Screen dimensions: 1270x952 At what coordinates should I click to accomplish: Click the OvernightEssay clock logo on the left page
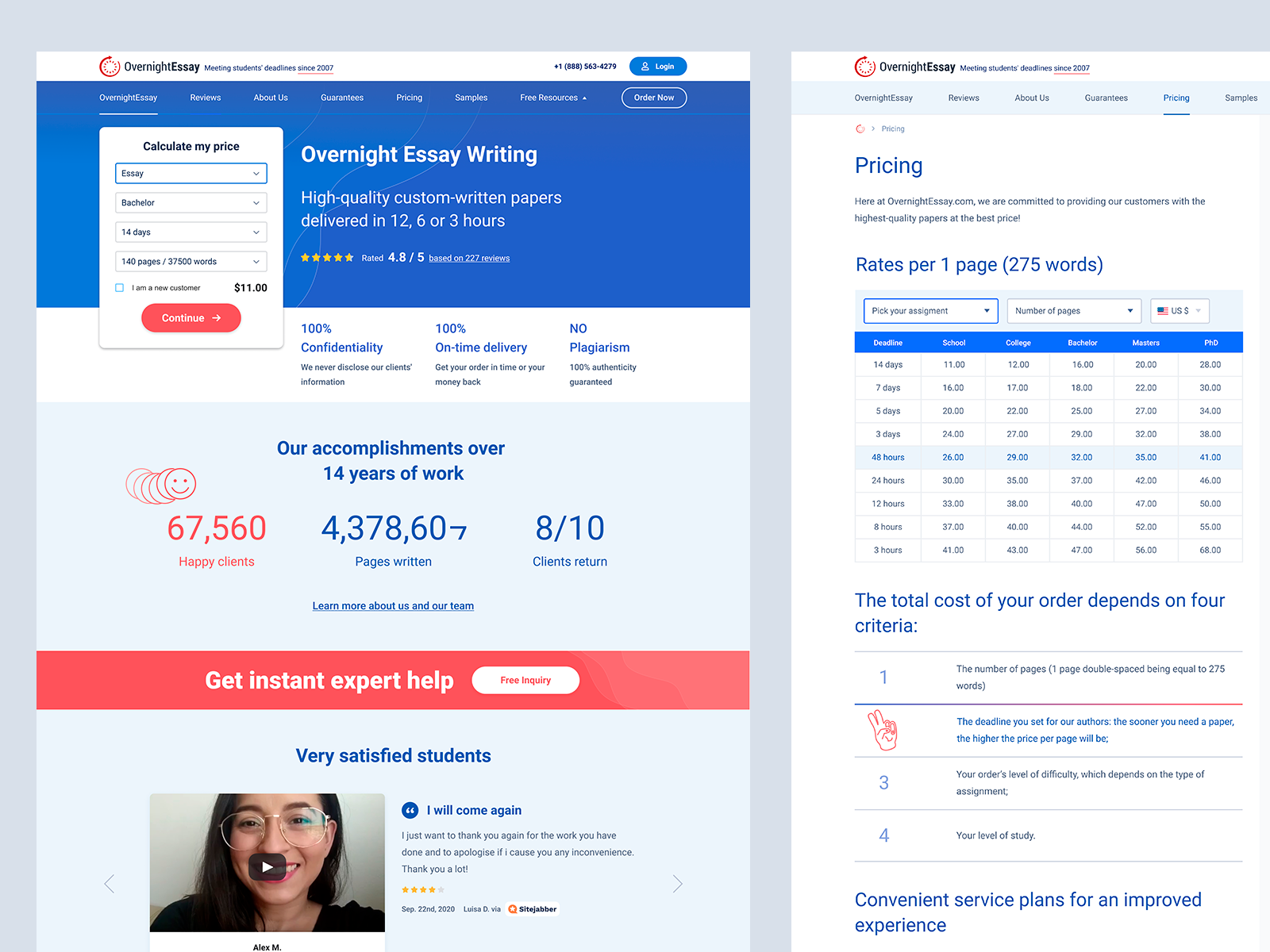coord(110,67)
